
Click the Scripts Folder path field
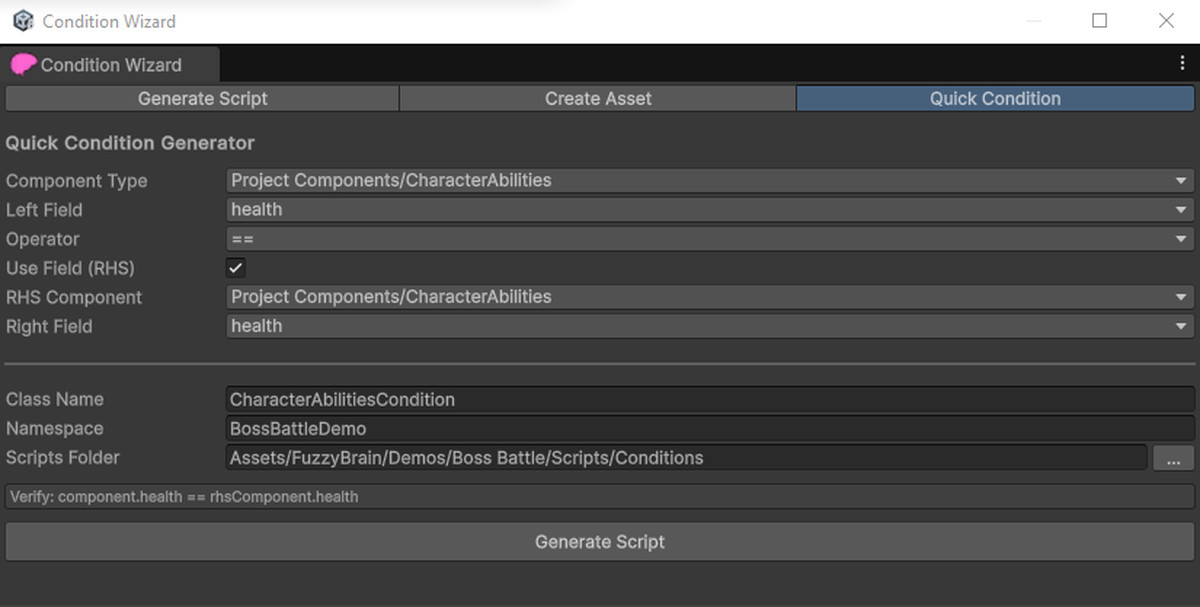click(x=686, y=458)
